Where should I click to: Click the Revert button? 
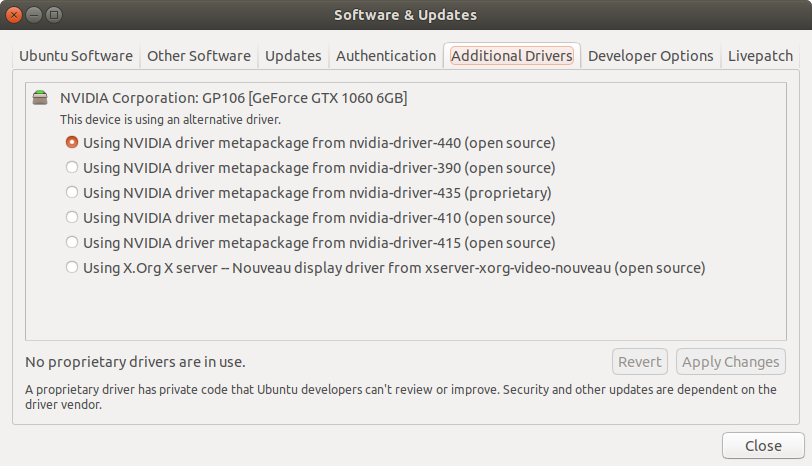pyautogui.click(x=640, y=361)
